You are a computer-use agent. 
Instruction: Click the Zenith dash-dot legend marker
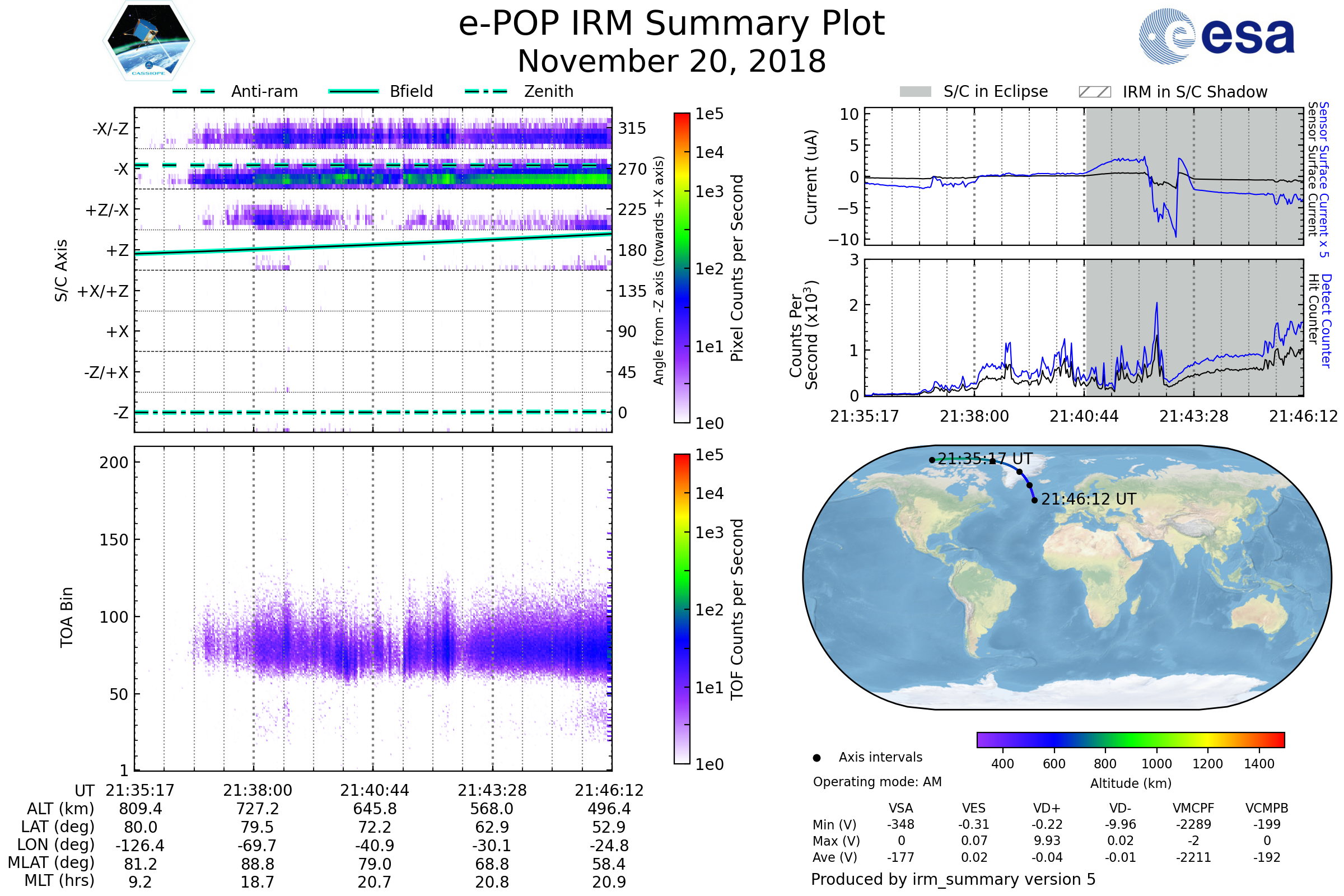[x=486, y=91]
